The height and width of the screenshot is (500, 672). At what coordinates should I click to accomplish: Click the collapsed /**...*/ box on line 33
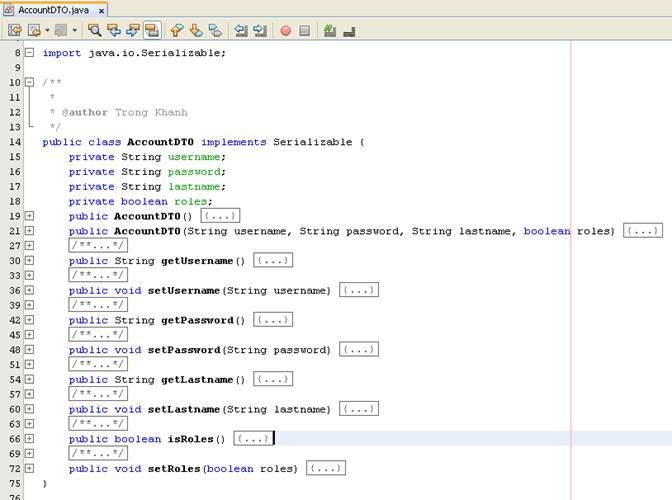[x=98, y=275]
